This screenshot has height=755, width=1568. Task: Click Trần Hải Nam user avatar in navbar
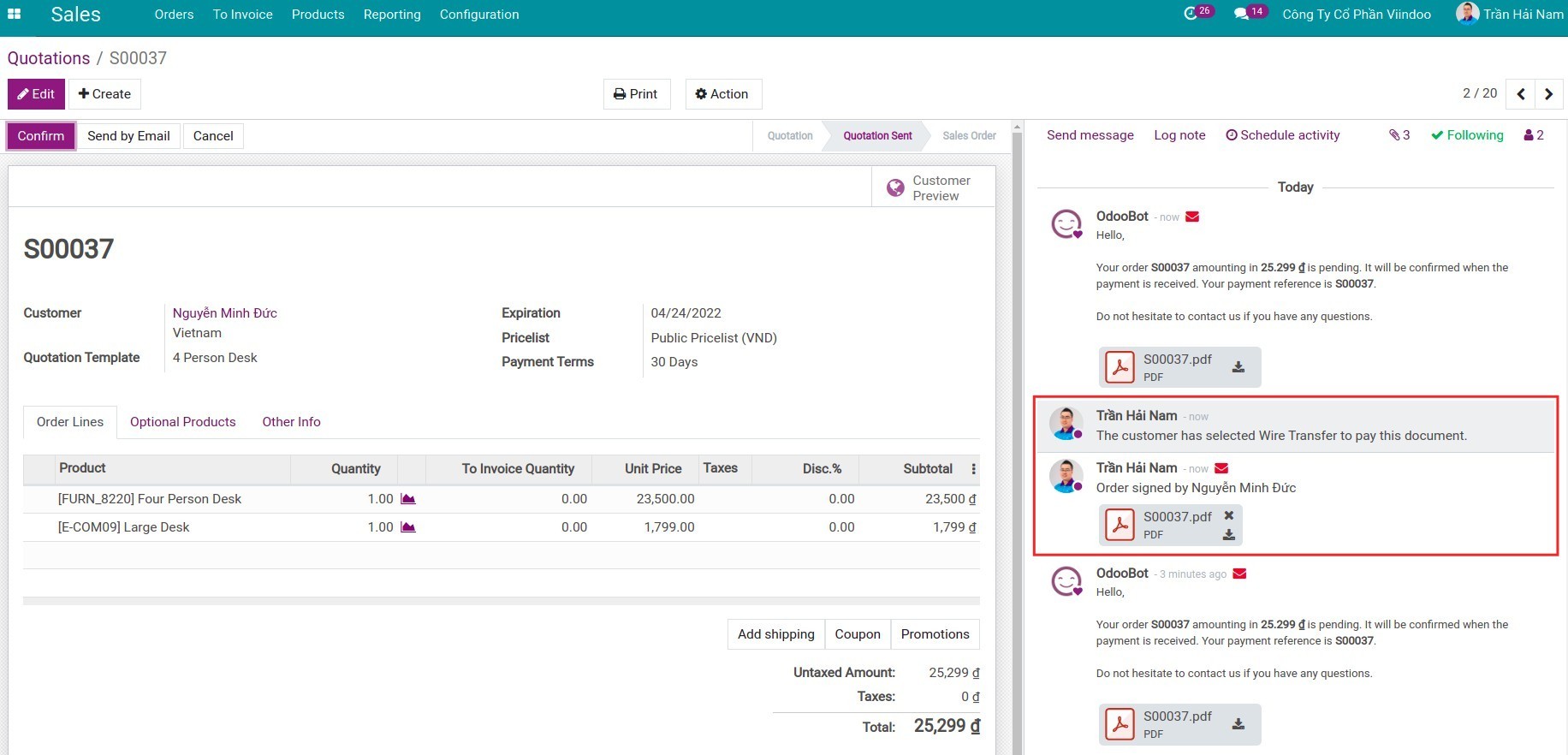pyautogui.click(x=1467, y=14)
